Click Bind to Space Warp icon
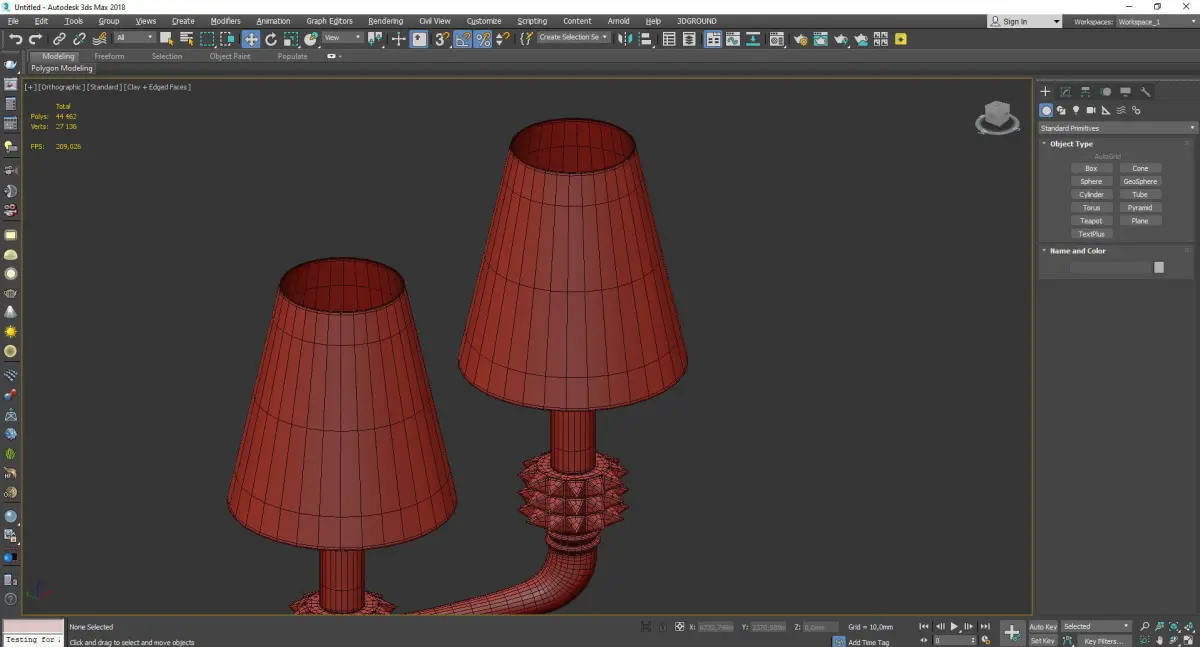 99,39
